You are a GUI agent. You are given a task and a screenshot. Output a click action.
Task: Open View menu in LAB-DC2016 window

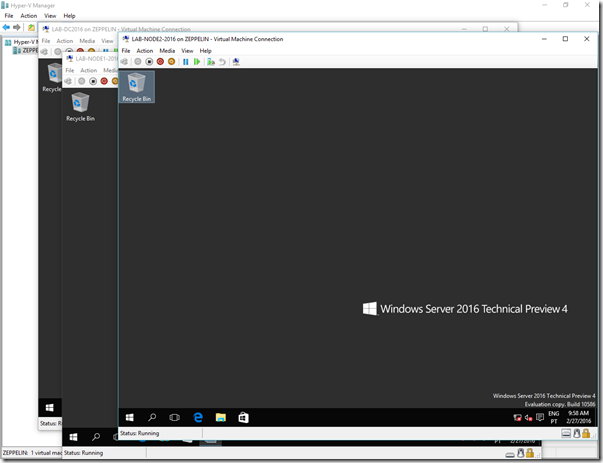[x=107, y=41]
